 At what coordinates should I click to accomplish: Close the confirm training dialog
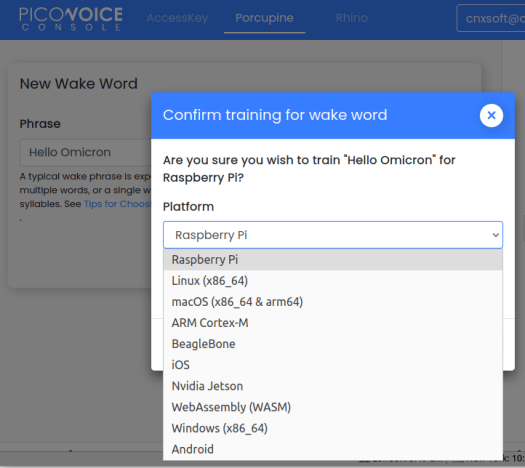tap(491, 115)
